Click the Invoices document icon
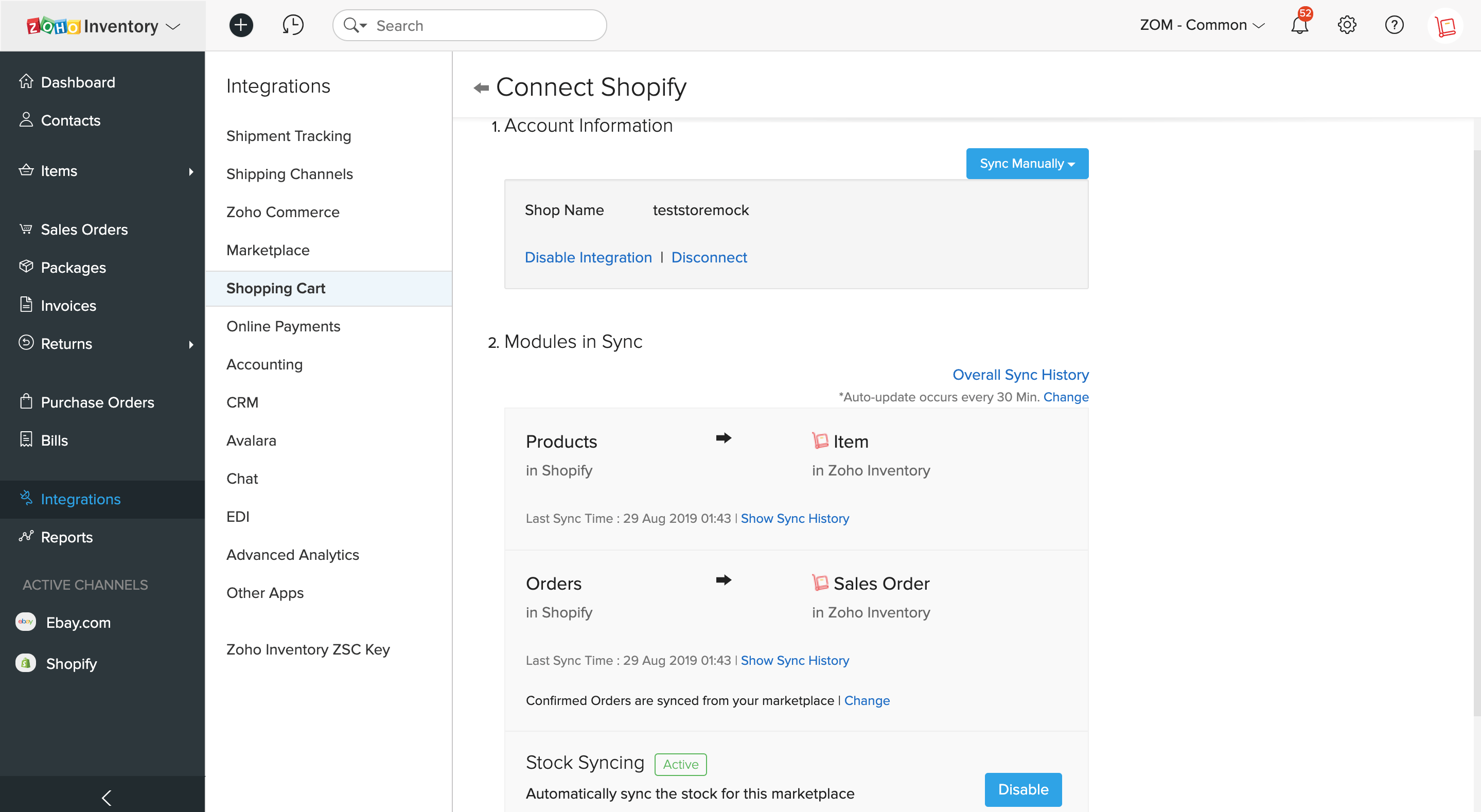1481x812 pixels. [x=26, y=305]
